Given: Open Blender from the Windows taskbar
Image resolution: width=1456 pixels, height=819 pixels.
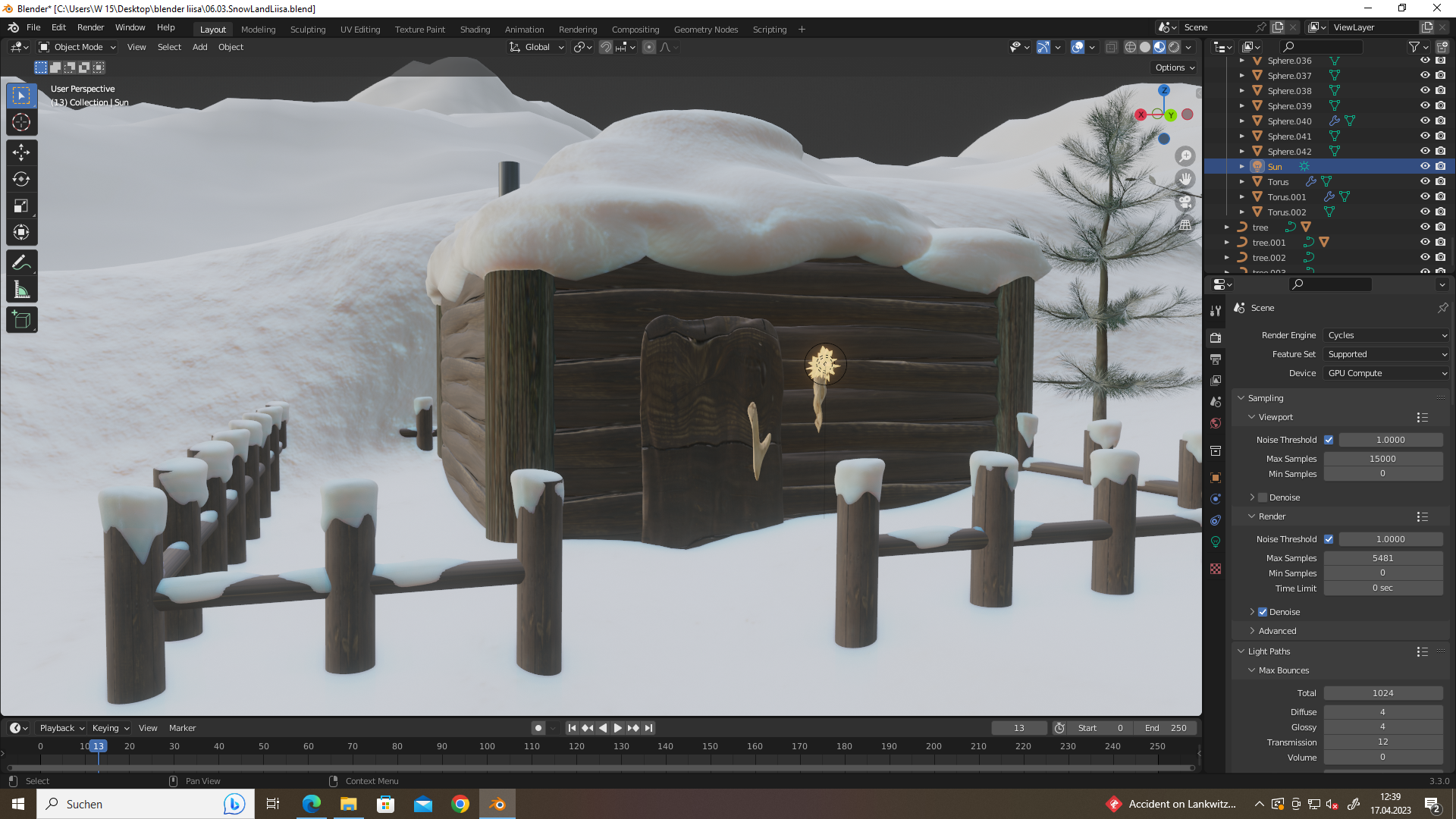Looking at the screenshot, I should click(497, 804).
